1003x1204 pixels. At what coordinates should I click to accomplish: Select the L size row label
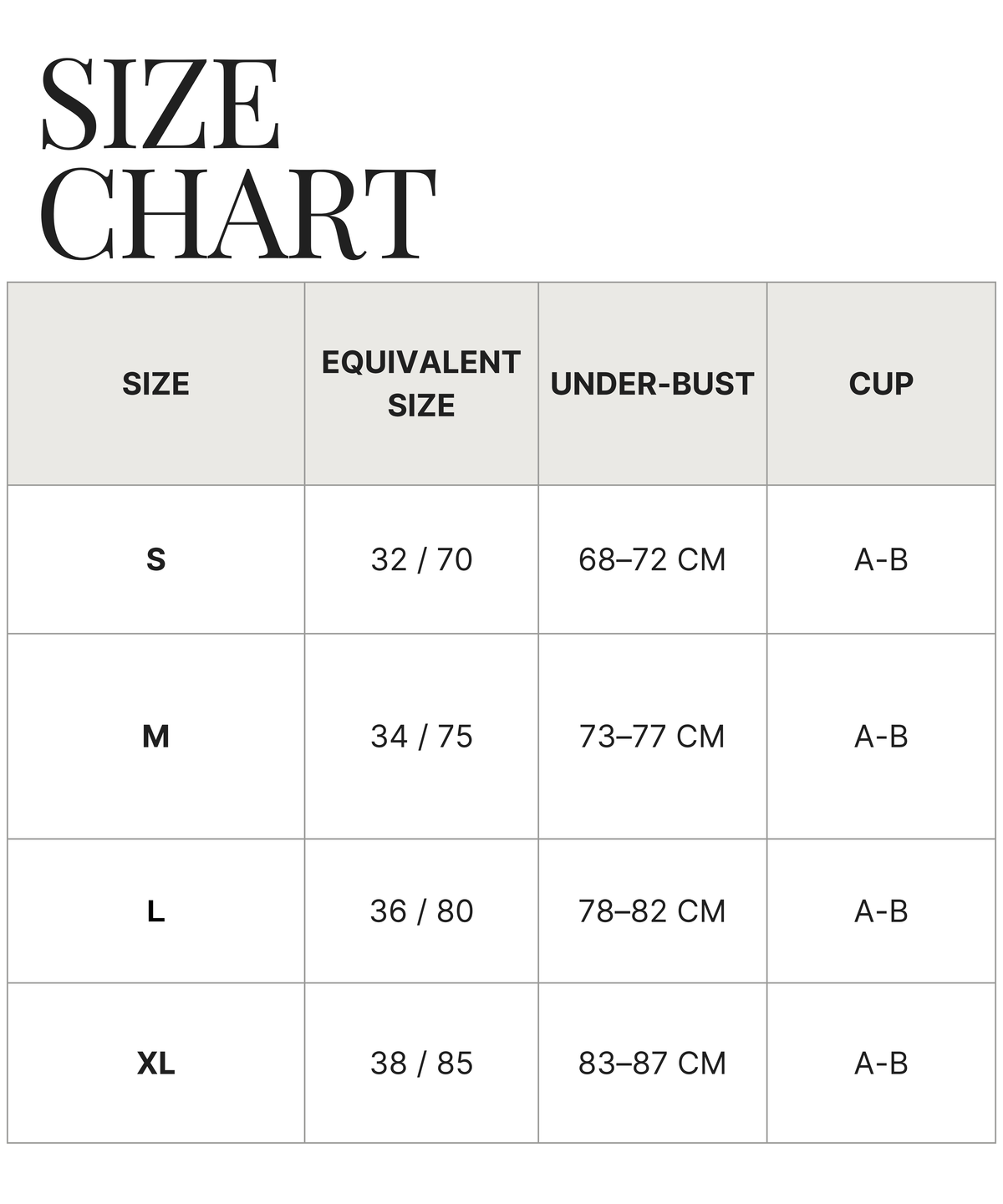155,911
